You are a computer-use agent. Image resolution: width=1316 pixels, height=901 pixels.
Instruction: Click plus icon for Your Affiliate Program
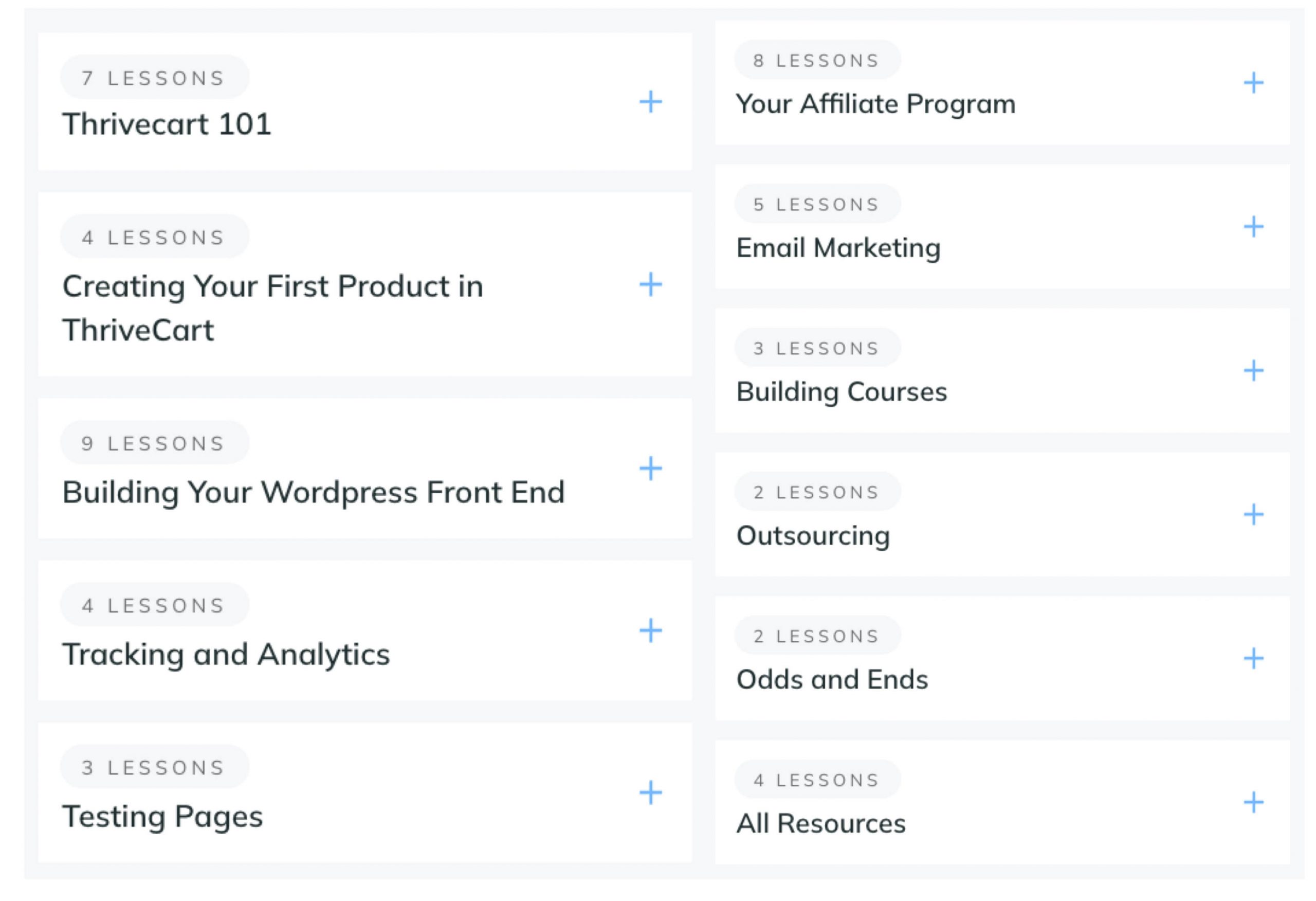1253,83
